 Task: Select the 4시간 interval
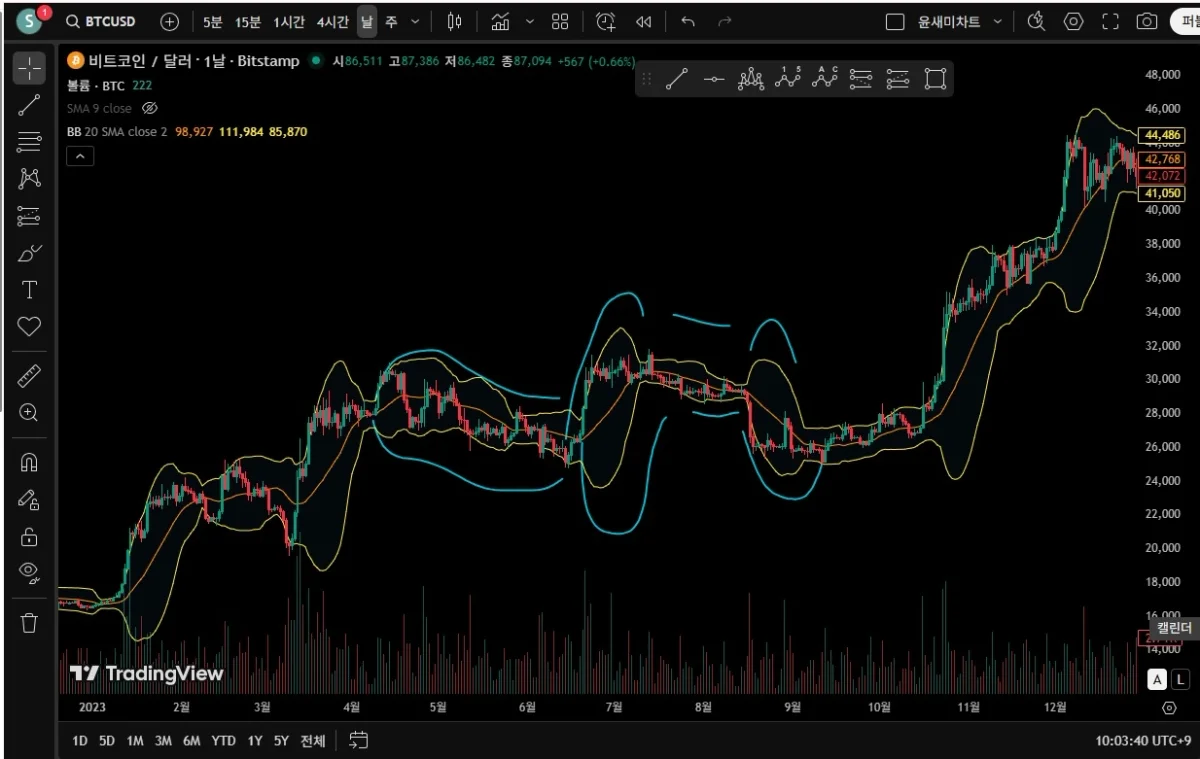(x=332, y=21)
